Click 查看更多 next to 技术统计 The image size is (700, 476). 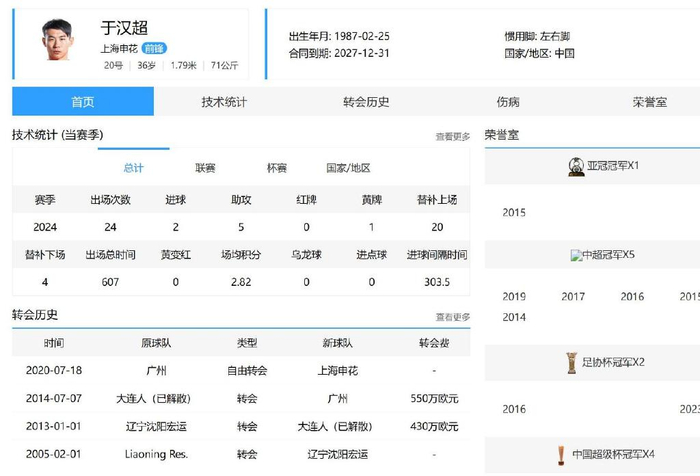(453, 137)
